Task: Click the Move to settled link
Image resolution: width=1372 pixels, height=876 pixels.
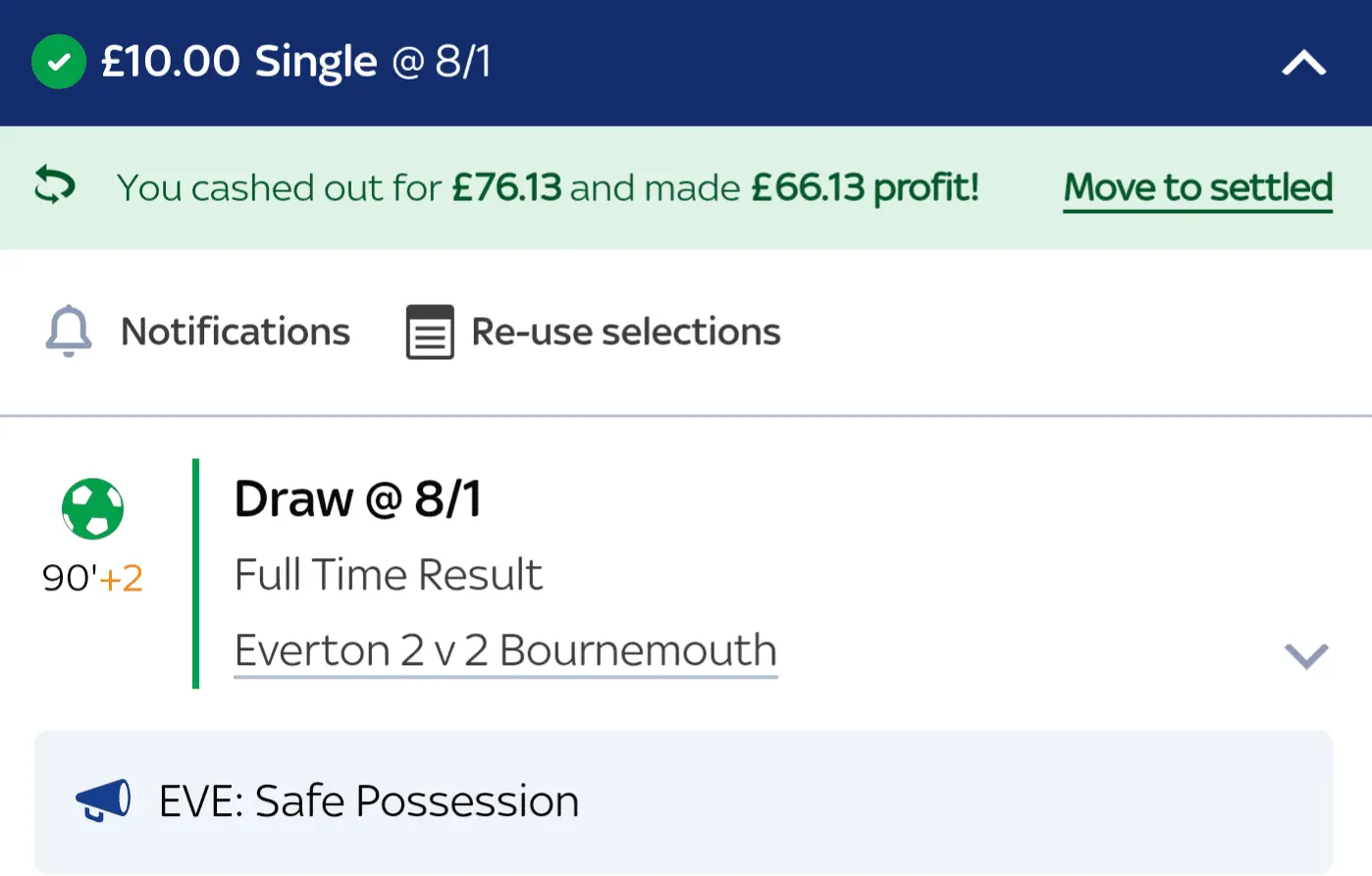Action: 1197,187
